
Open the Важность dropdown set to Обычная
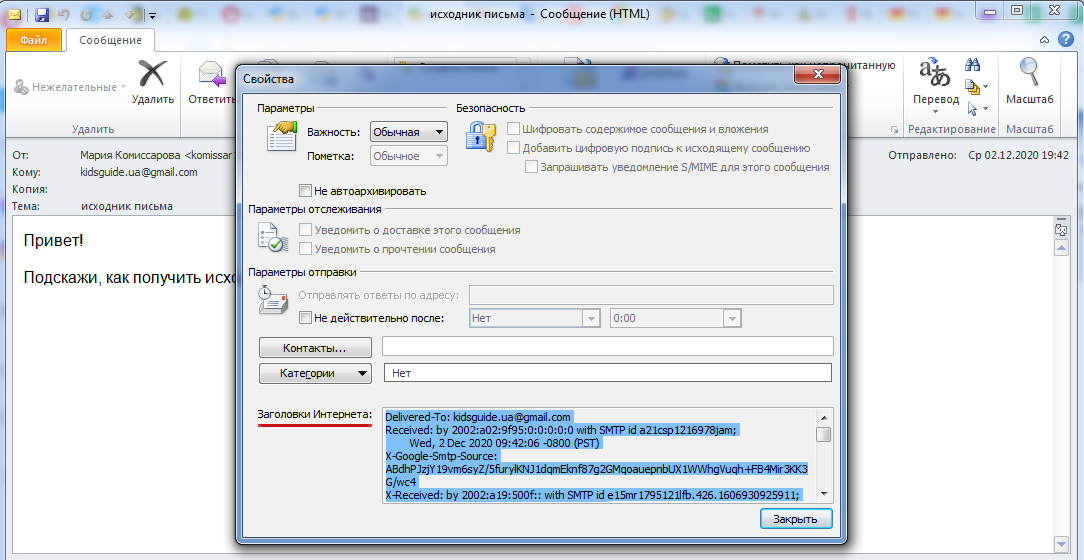tap(408, 132)
